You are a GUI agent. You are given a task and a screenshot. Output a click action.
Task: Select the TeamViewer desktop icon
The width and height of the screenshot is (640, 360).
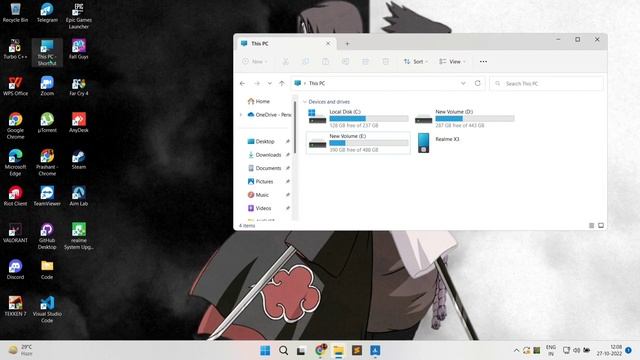tap(47, 196)
